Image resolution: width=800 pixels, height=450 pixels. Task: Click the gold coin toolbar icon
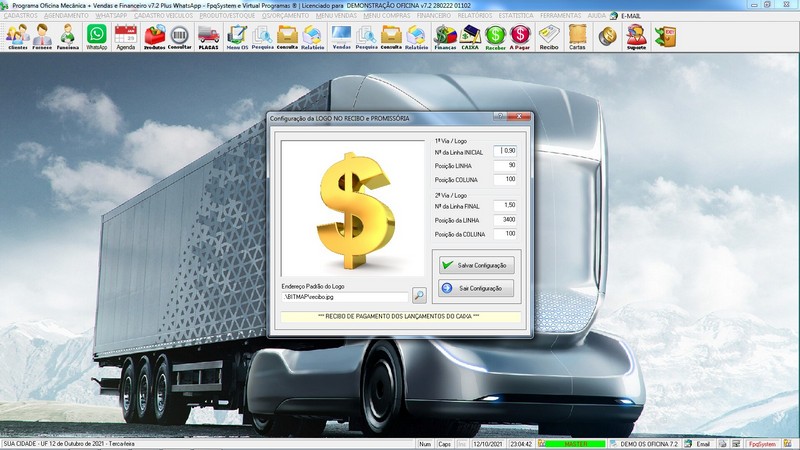607,37
